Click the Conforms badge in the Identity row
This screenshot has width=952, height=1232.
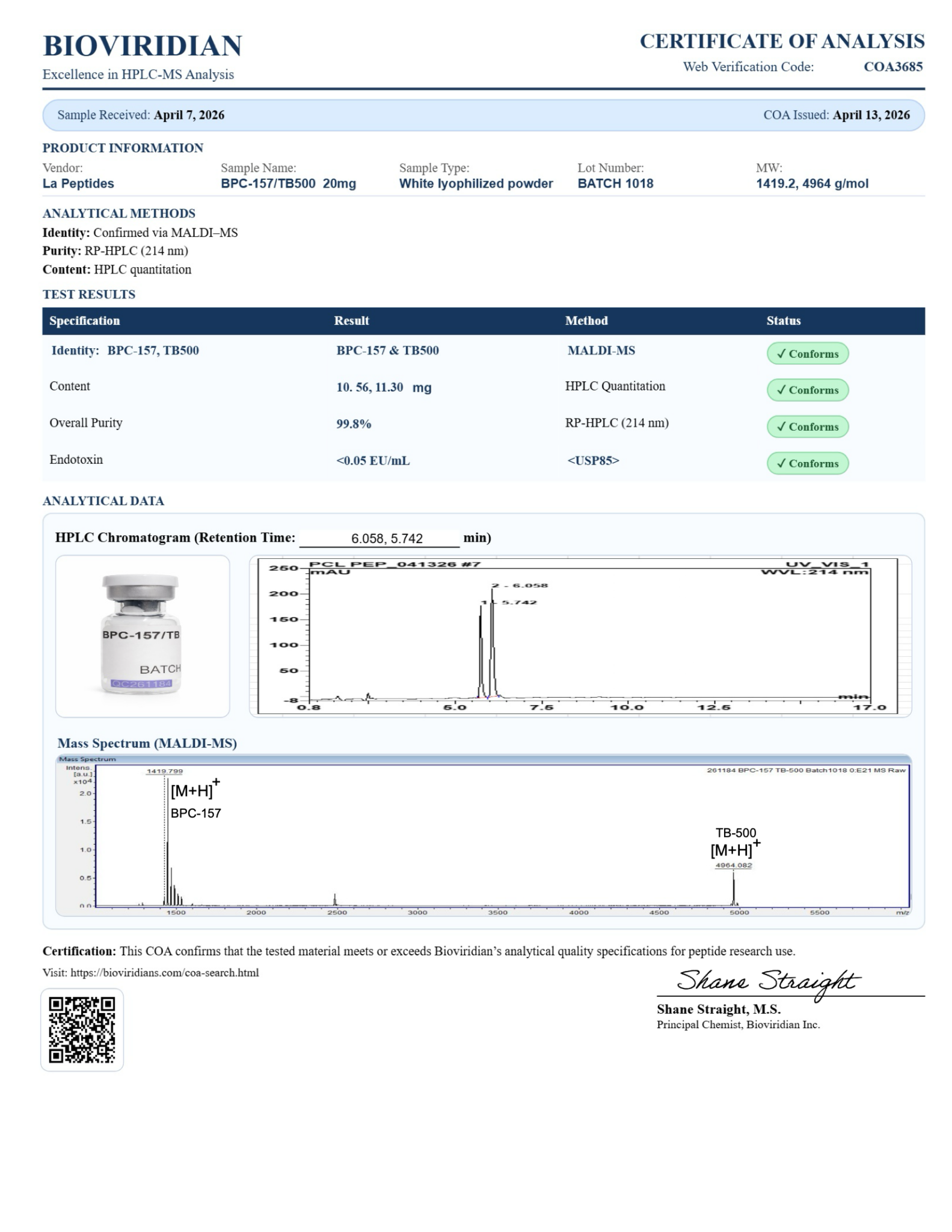808,354
